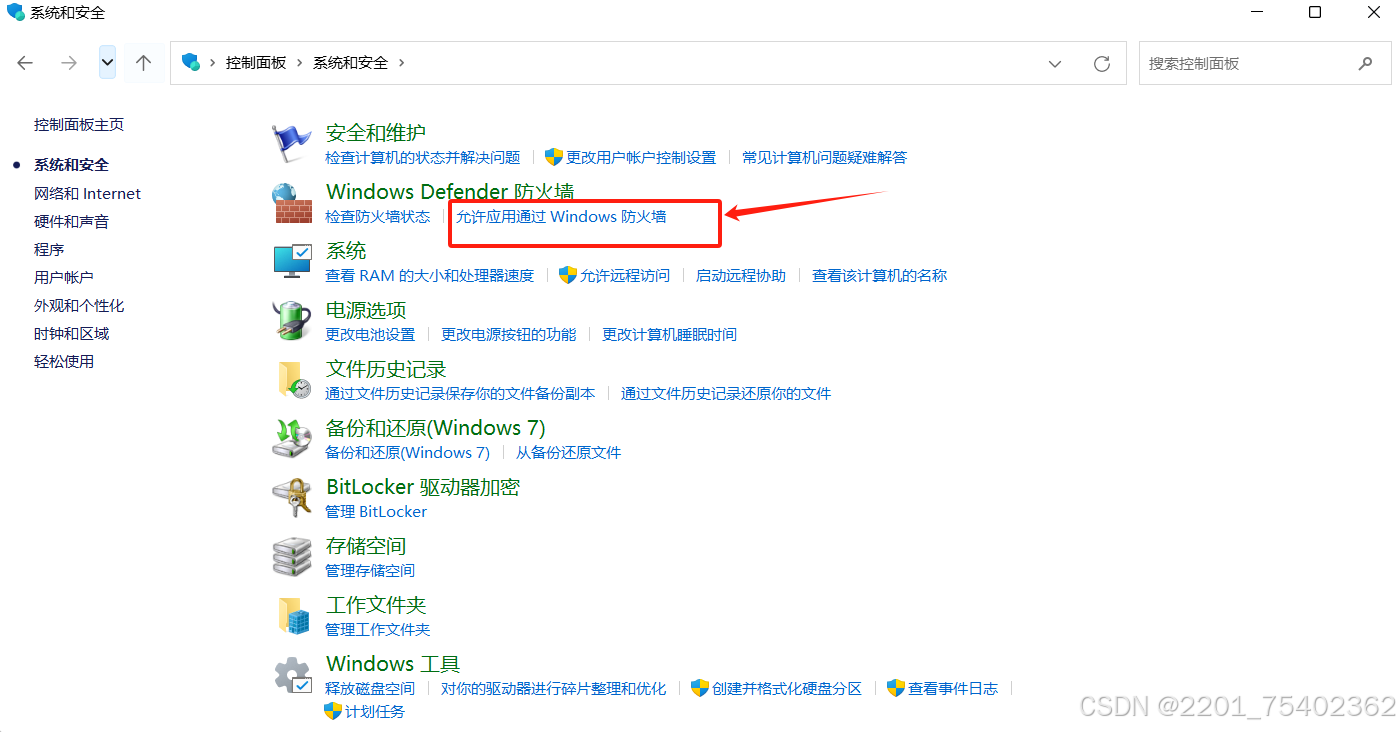
Task: Click the Windows Defender 防火墙 heading
Action: (x=450, y=192)
